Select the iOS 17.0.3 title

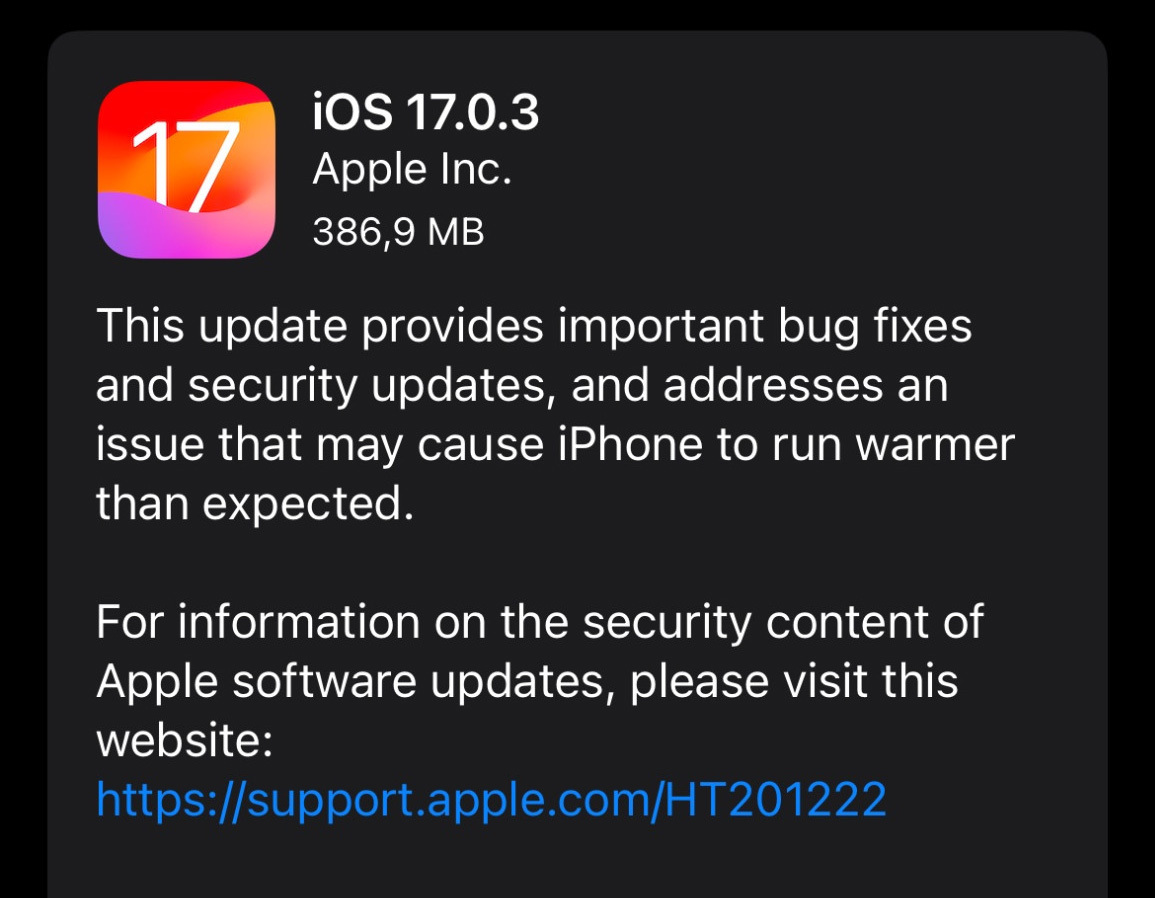click(426, 113)
